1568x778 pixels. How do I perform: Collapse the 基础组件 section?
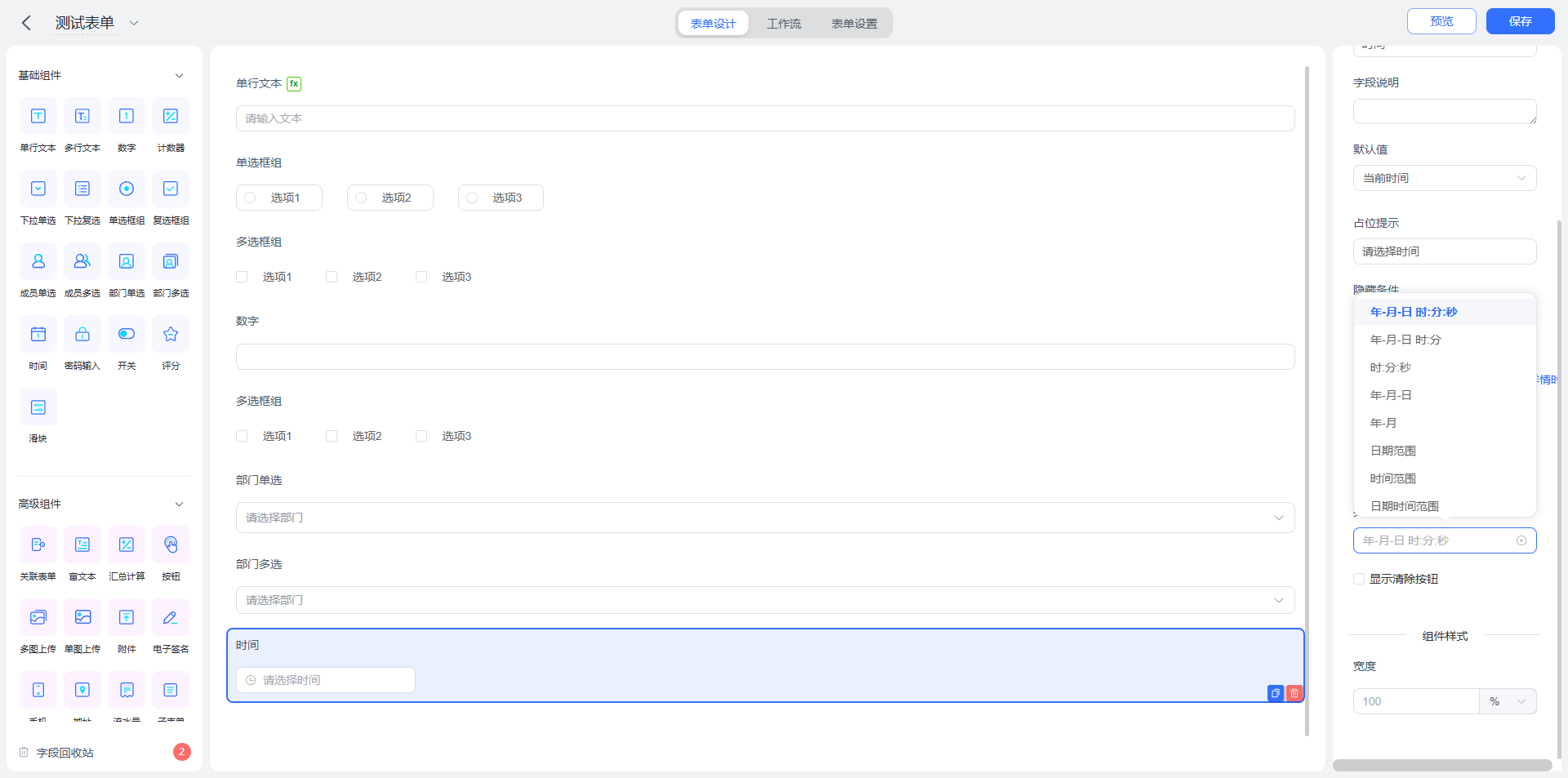click(x=179, y=75)
